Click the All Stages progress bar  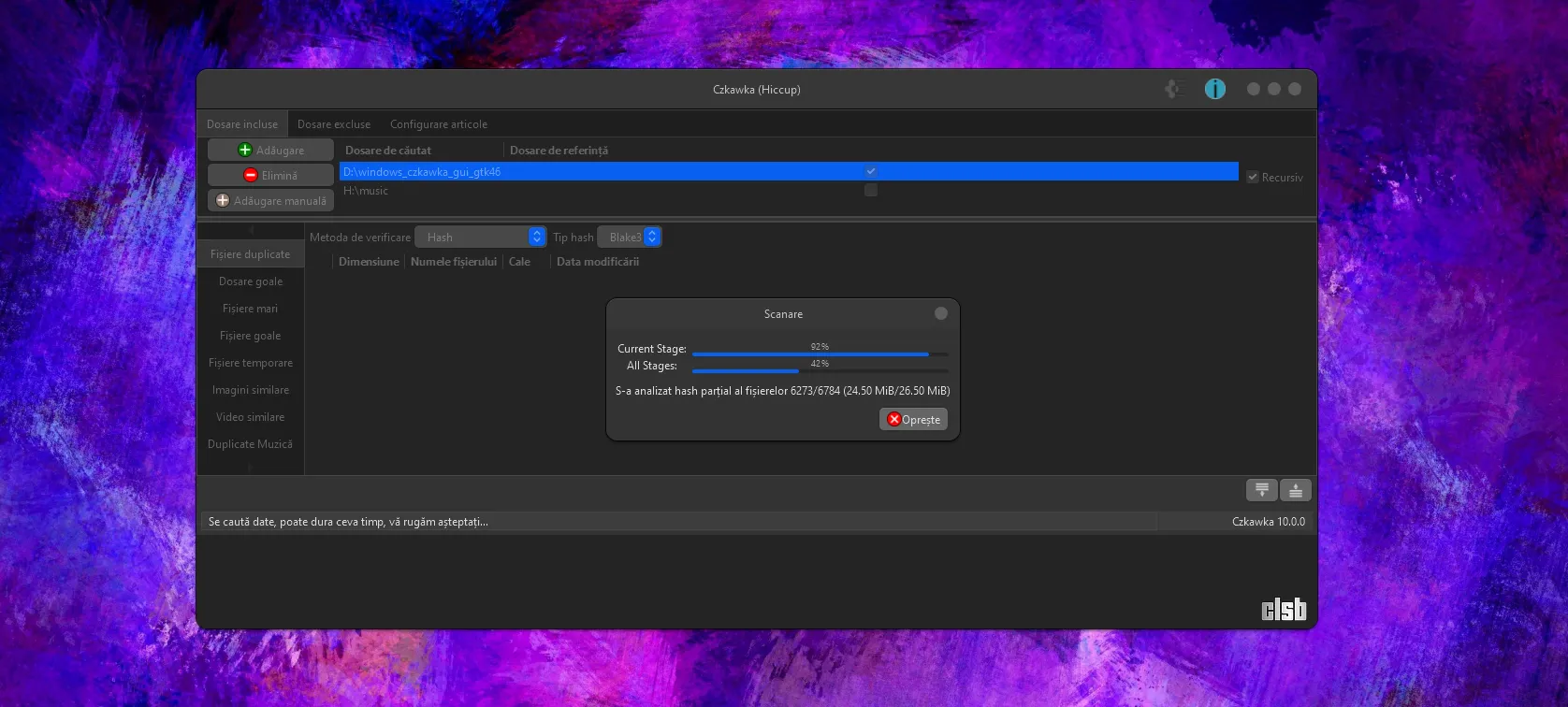(820, 370)
